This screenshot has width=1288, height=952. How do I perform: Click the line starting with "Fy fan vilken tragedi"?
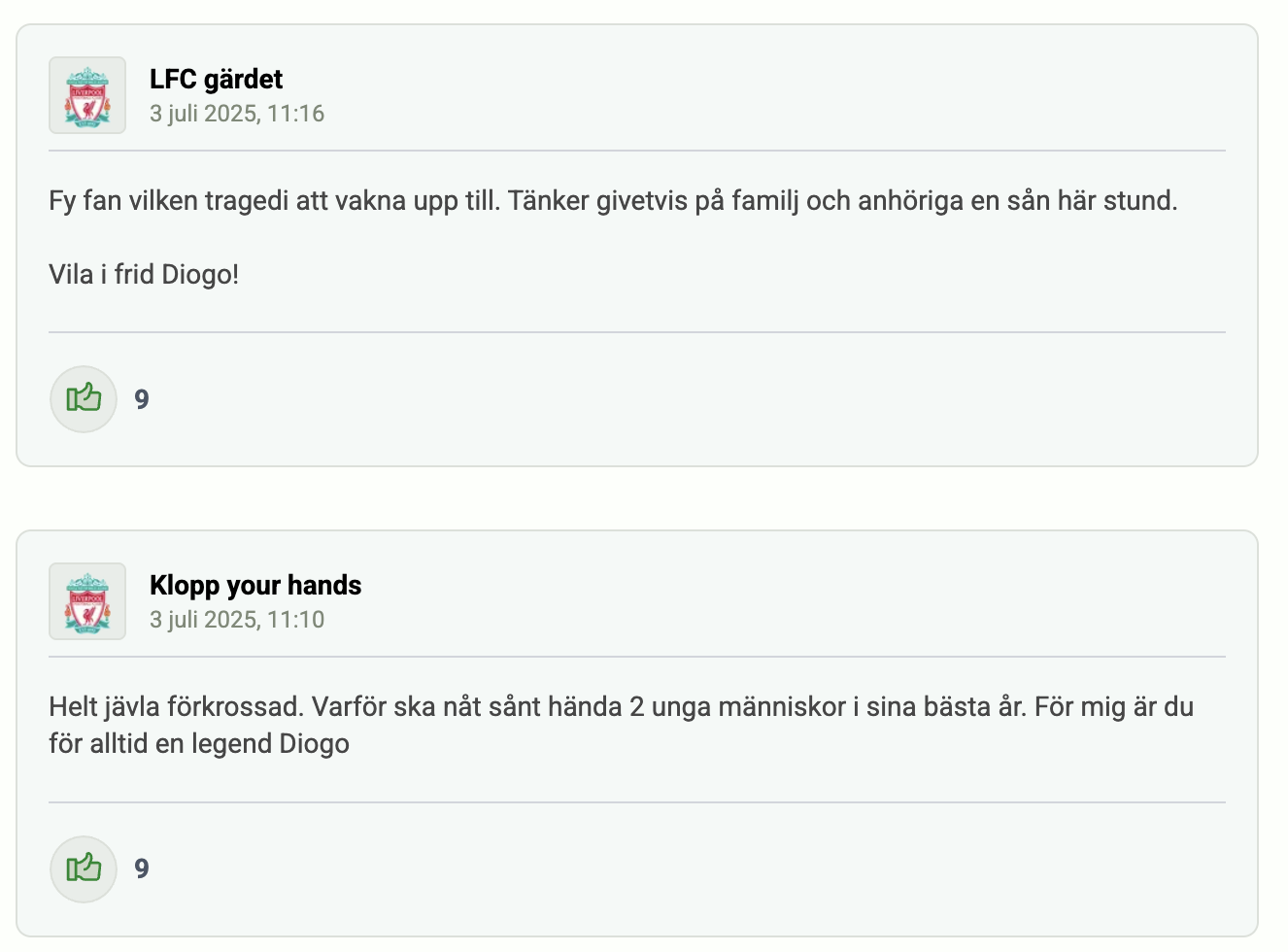pyautogui.click(x=613, y=201)
